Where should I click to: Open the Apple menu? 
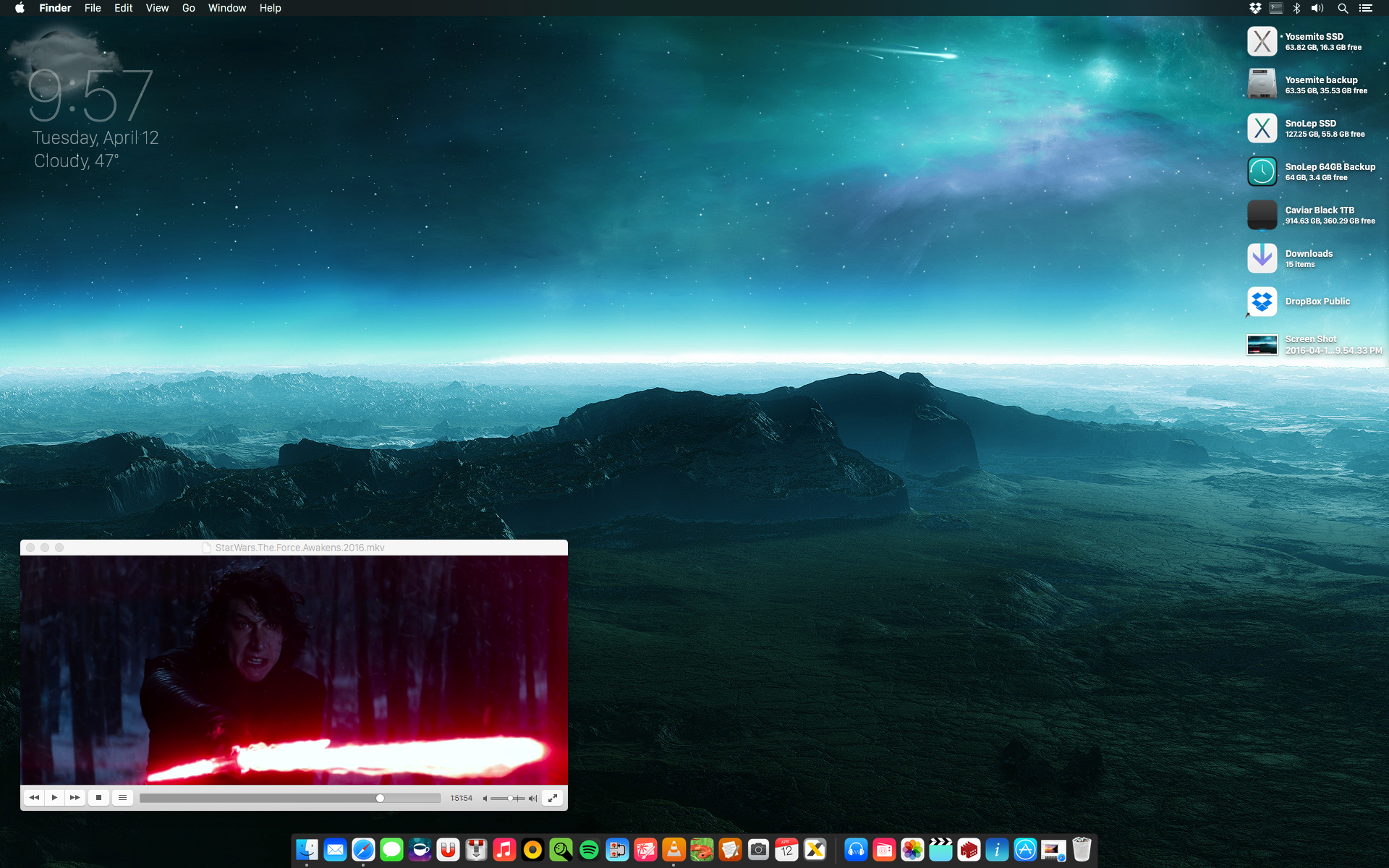(20, 8)
